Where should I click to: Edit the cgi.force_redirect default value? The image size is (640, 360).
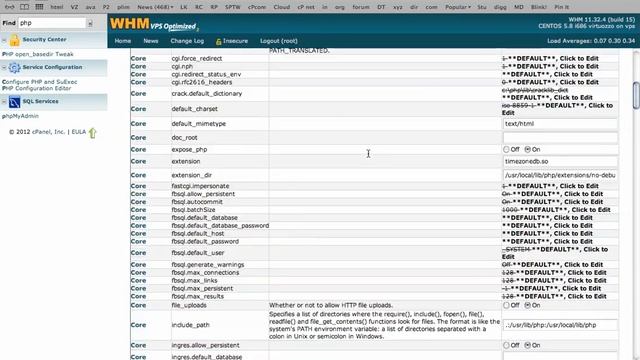550,58
